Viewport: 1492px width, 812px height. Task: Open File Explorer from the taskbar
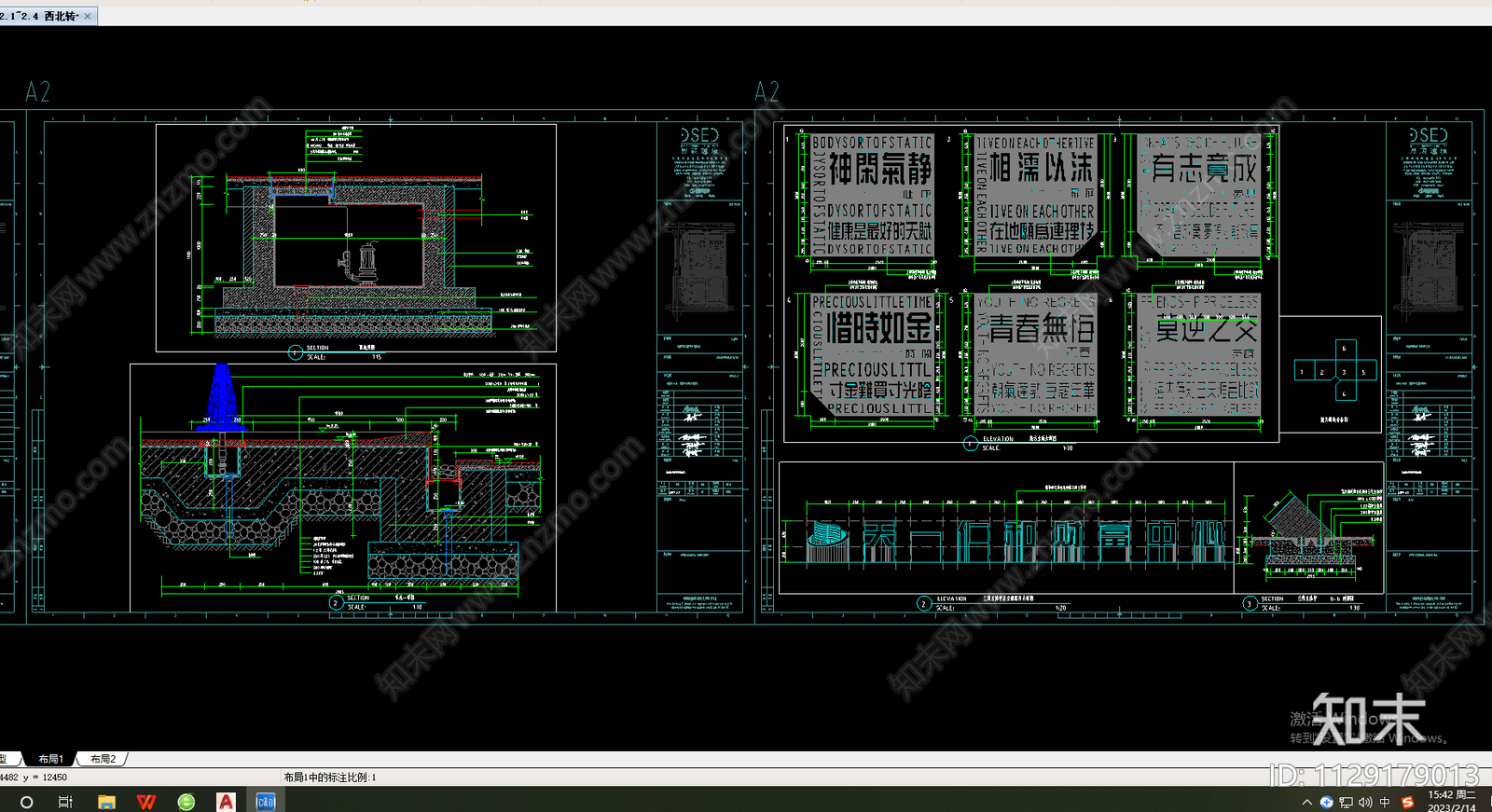pos(106,802)
